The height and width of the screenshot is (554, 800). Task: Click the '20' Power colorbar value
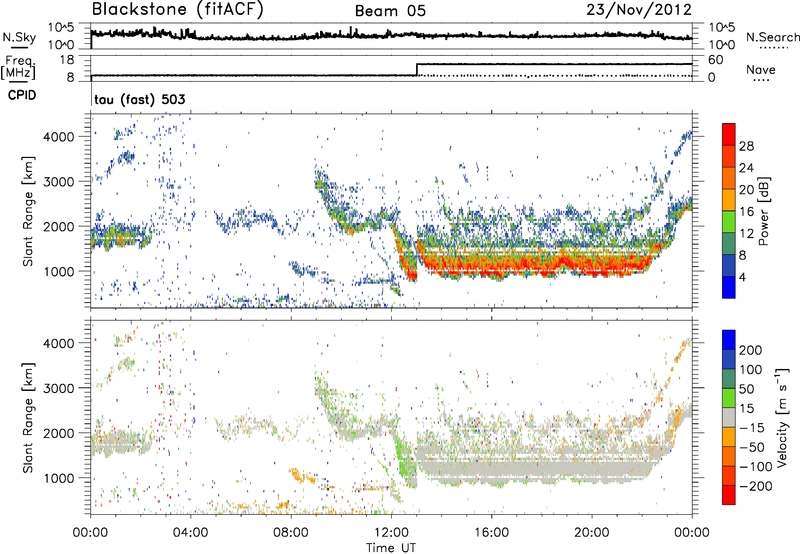click(x=746, y=190)
